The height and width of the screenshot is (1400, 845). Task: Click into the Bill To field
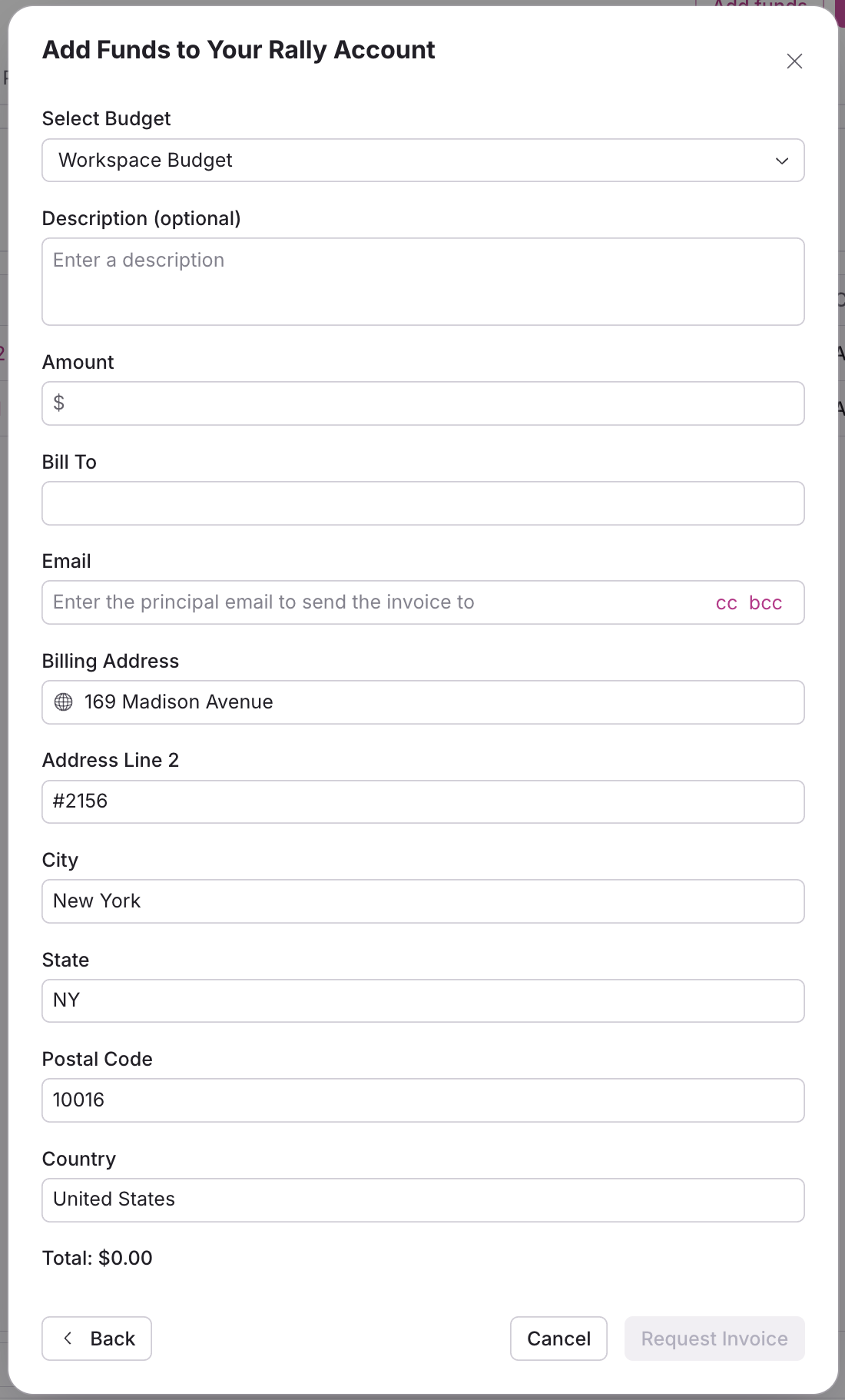[422, 503]
